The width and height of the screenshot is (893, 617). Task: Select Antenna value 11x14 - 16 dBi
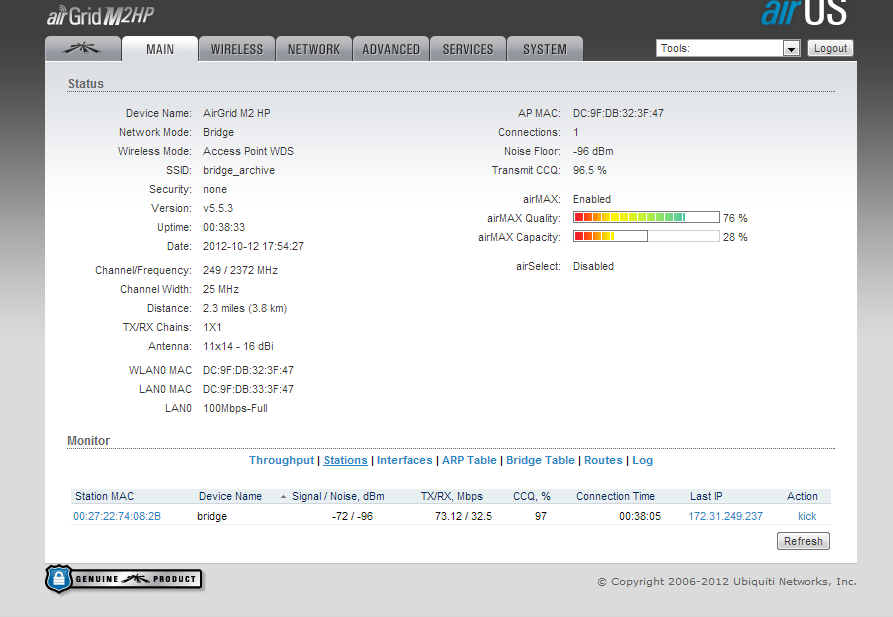(238, 346)
